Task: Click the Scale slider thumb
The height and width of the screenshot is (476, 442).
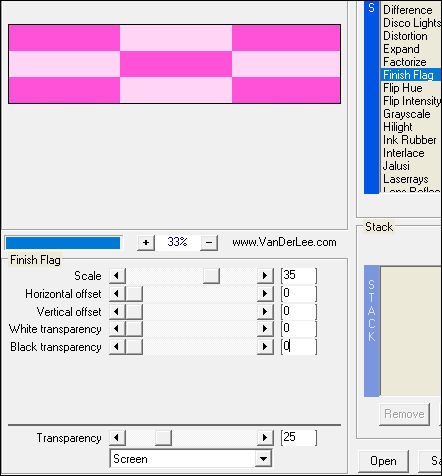Action: 211,276
